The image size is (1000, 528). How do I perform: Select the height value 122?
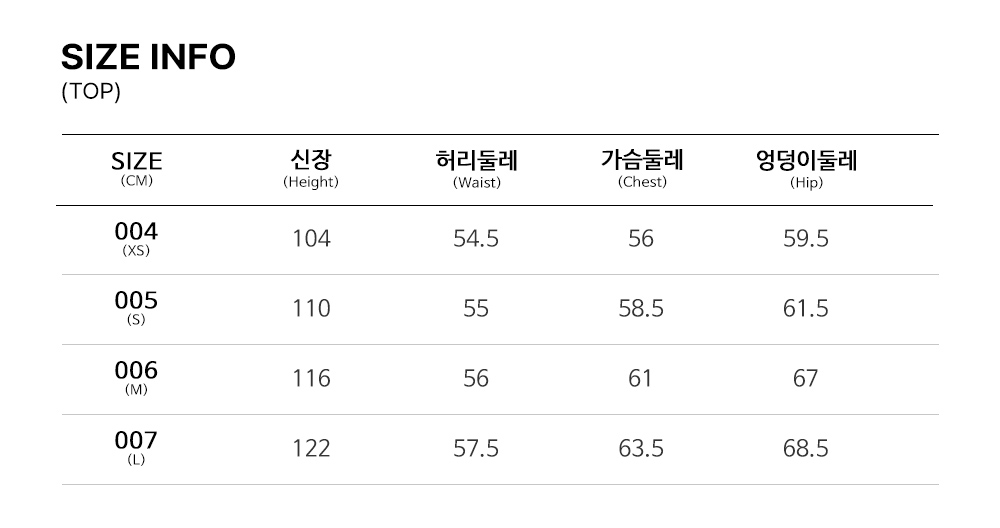[311, 449]
